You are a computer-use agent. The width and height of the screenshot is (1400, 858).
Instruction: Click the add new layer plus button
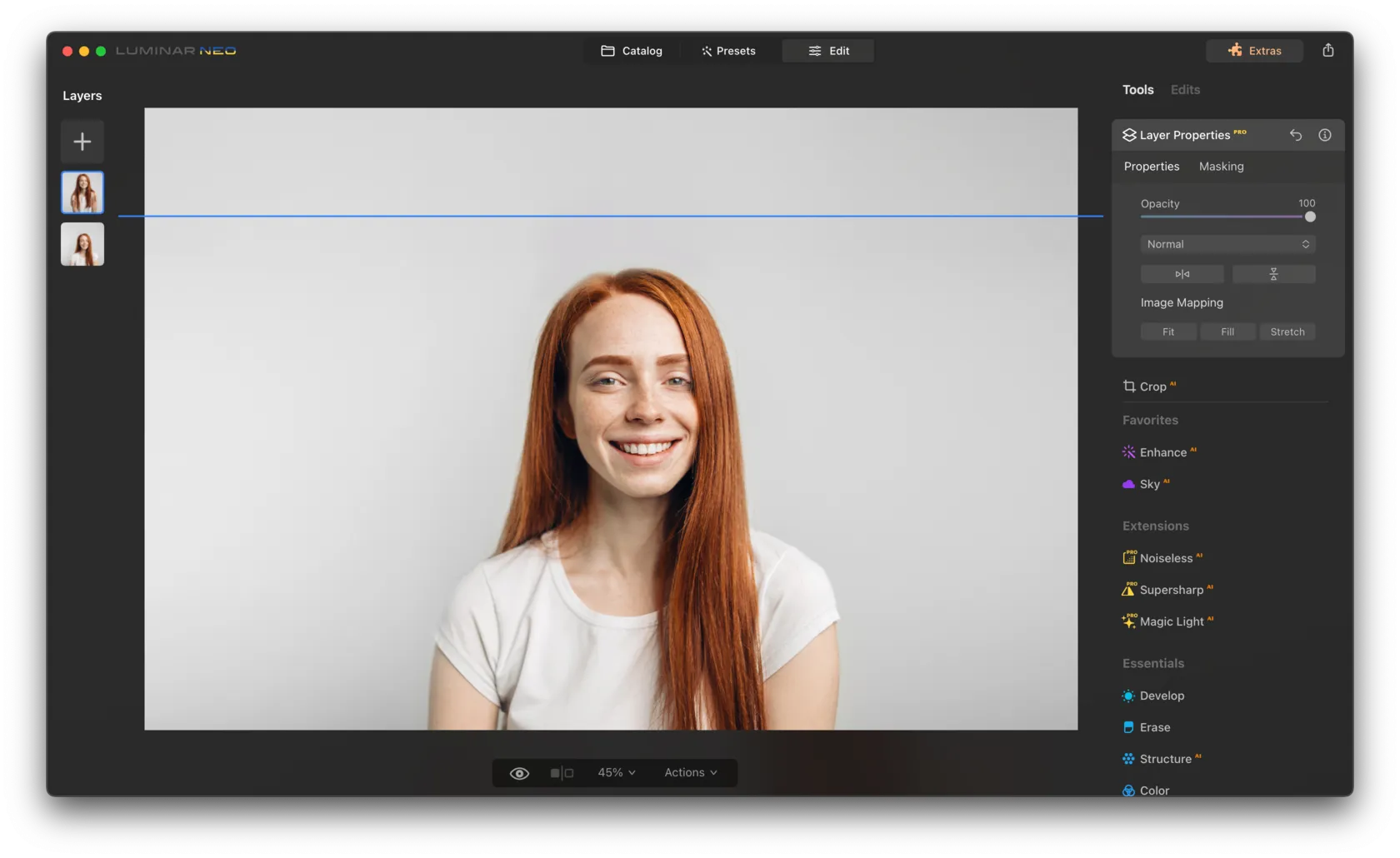coord(82,142)
